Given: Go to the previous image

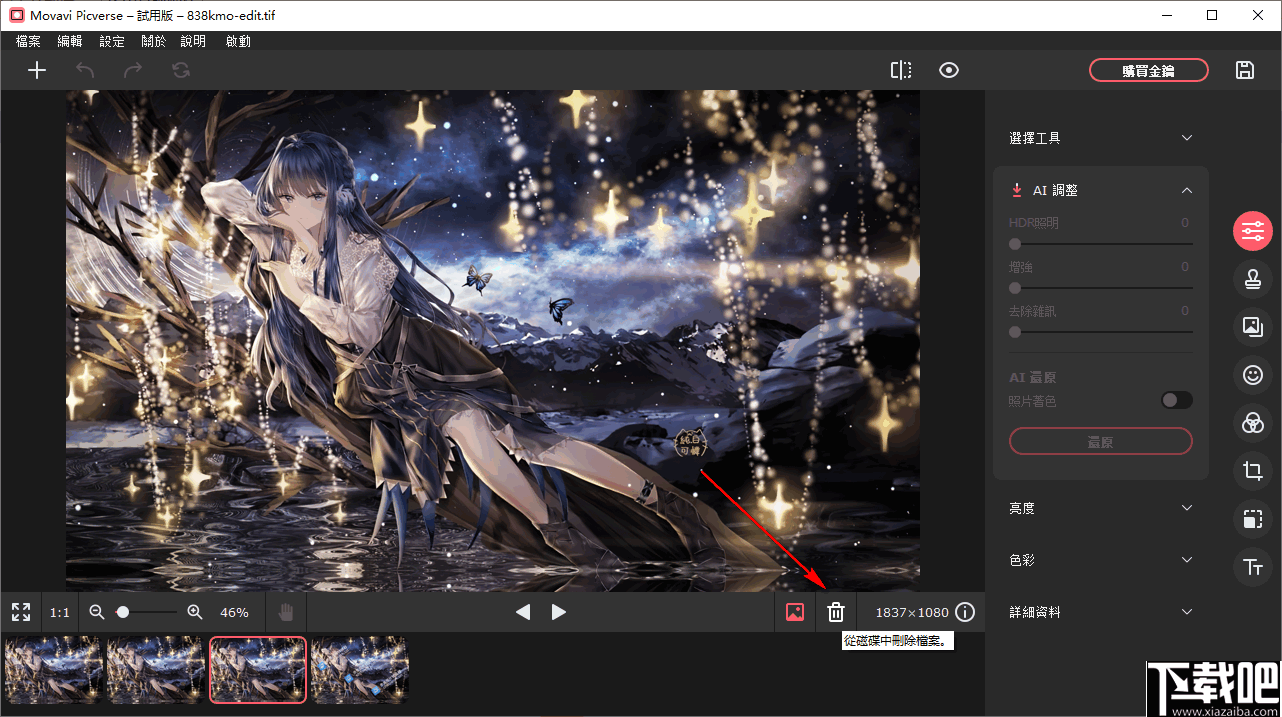Looking at the screenshot, I should point(523,612).
